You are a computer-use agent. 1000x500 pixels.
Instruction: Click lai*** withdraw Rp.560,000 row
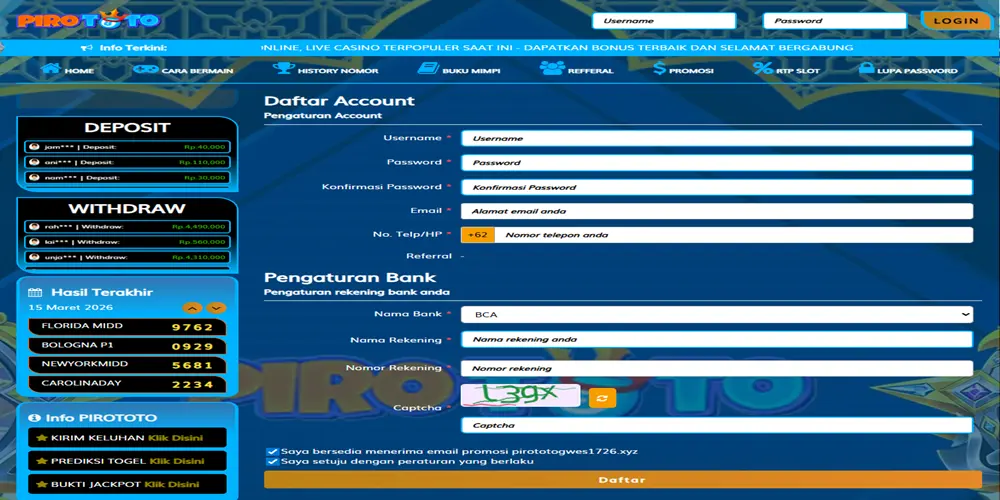[x=128, y=242]
